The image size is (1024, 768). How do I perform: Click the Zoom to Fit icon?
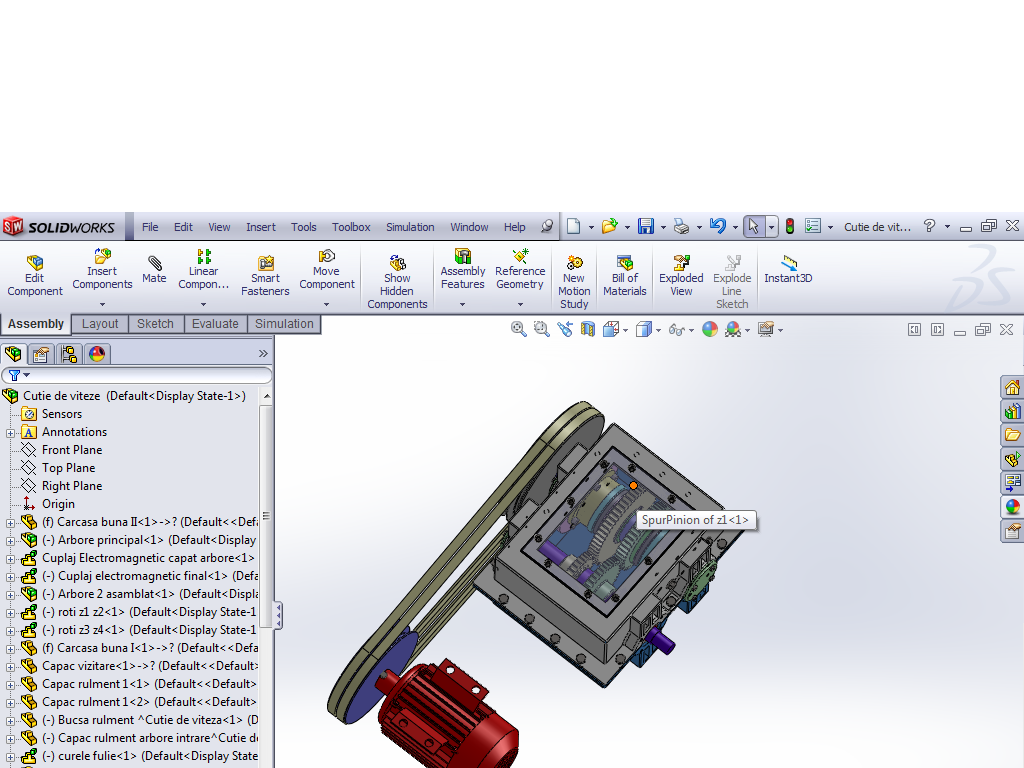tap(519, 329)
